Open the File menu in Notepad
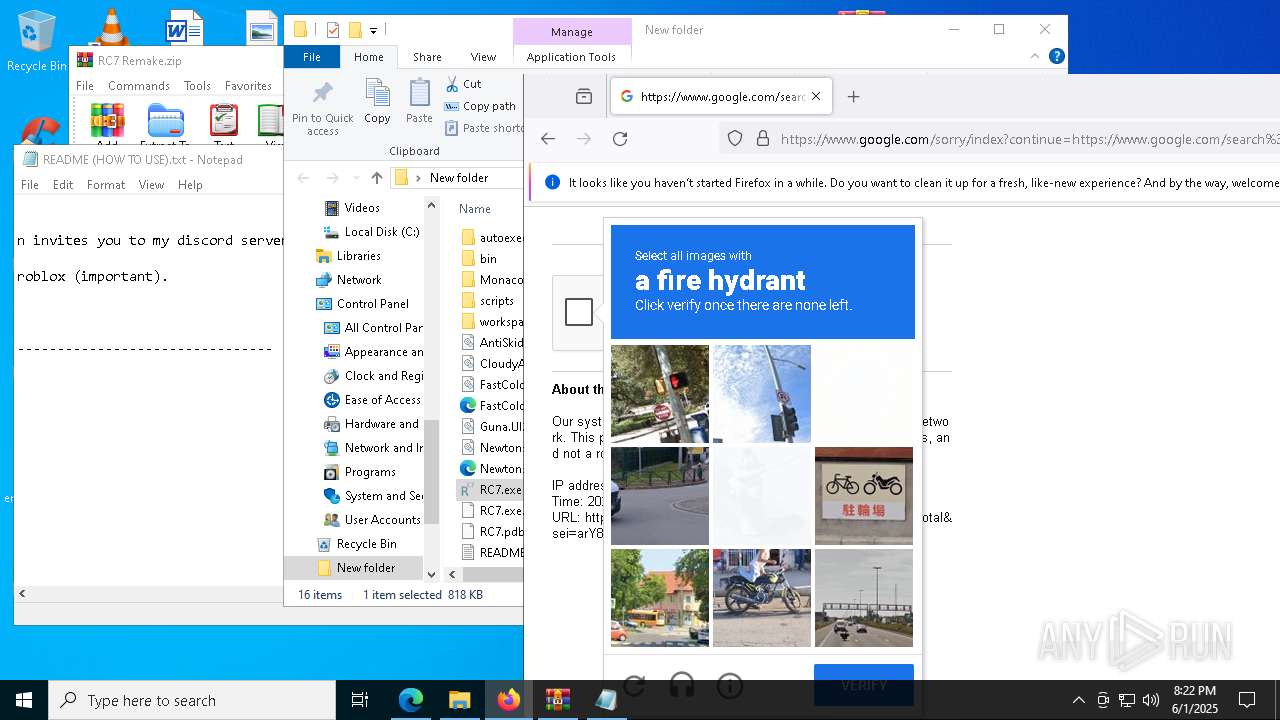 click(30, 185)
